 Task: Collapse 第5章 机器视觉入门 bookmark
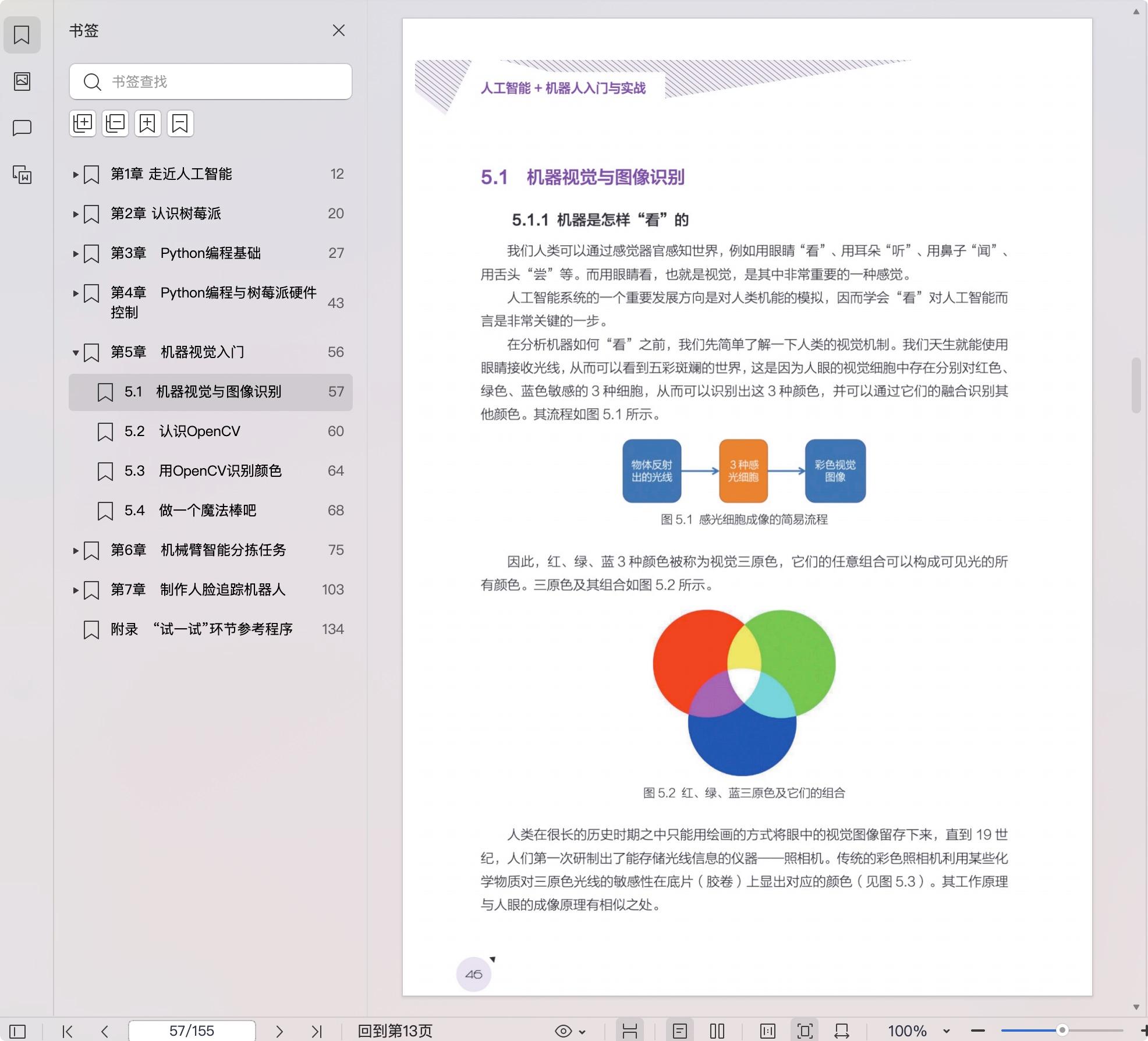click(75, 352)
